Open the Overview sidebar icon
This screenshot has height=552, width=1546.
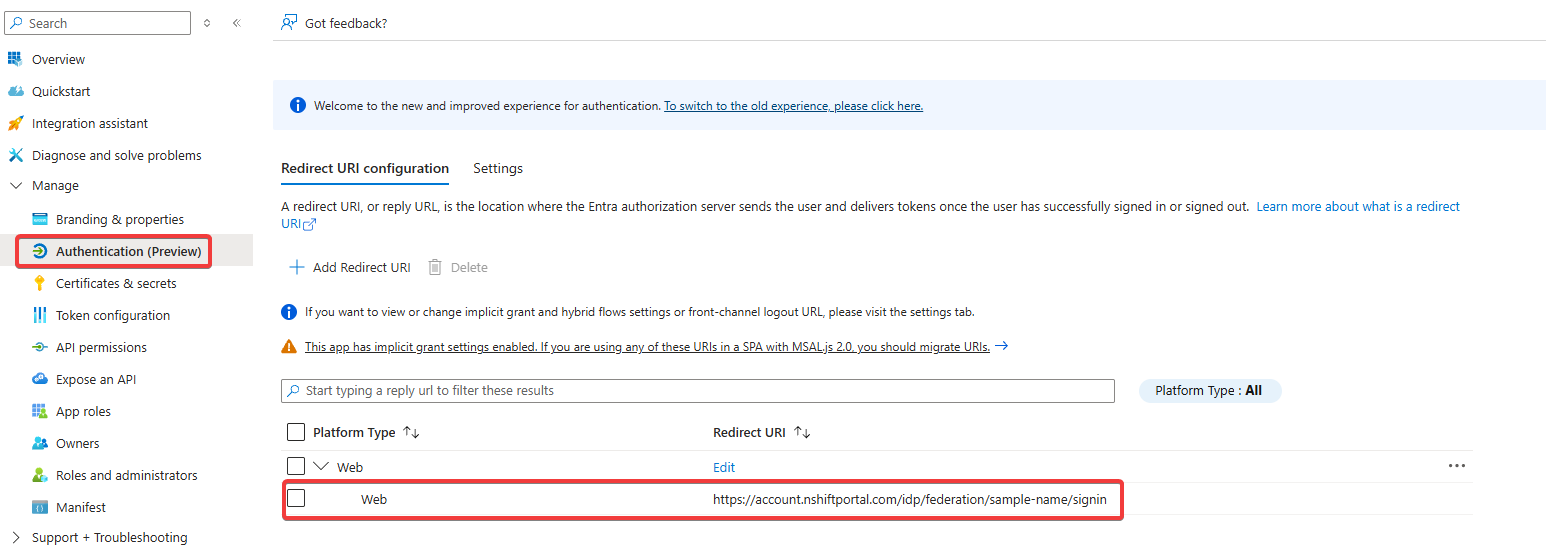tap(15, 59)
